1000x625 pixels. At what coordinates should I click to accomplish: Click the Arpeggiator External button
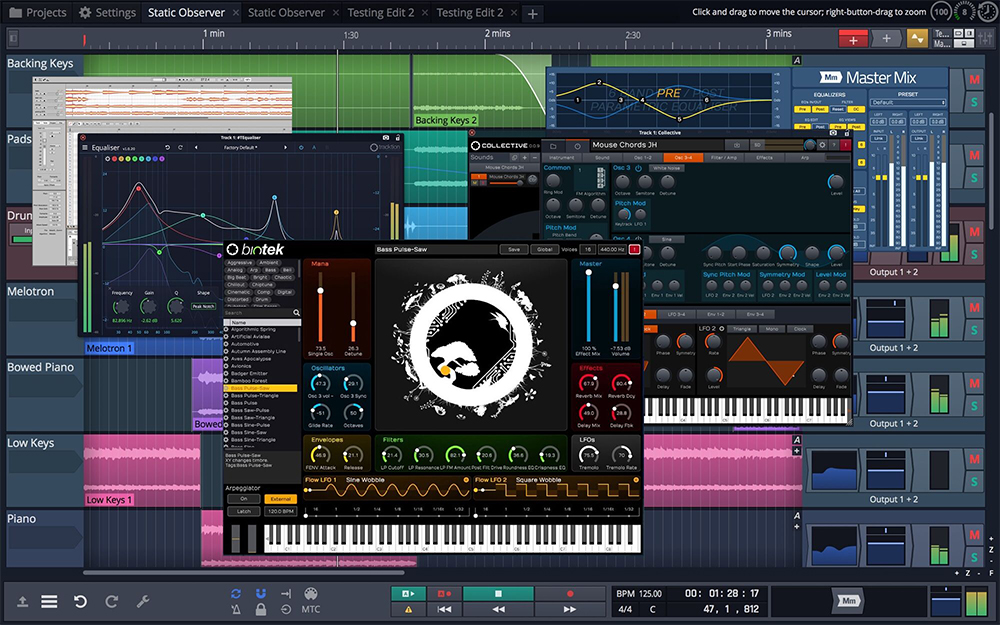[x=281, y=499]
